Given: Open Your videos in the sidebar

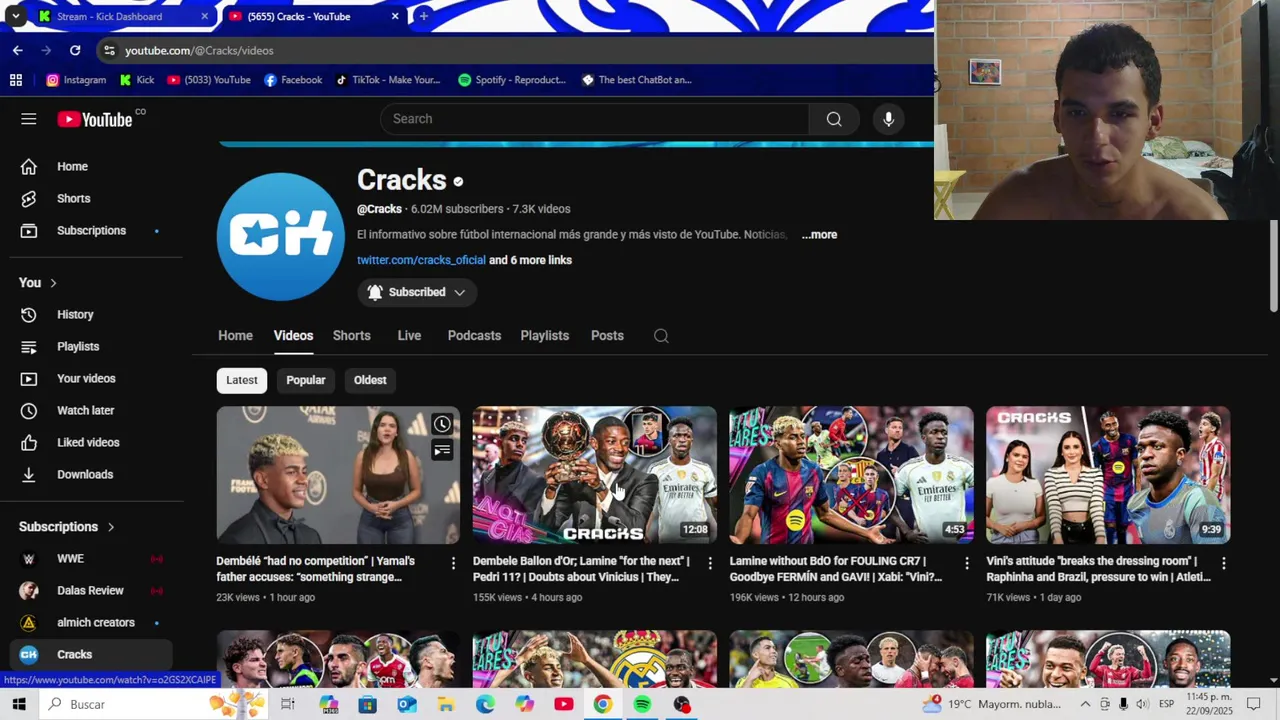Looking at the screenshot, I should pyautogui.click(x=87, y=379).
